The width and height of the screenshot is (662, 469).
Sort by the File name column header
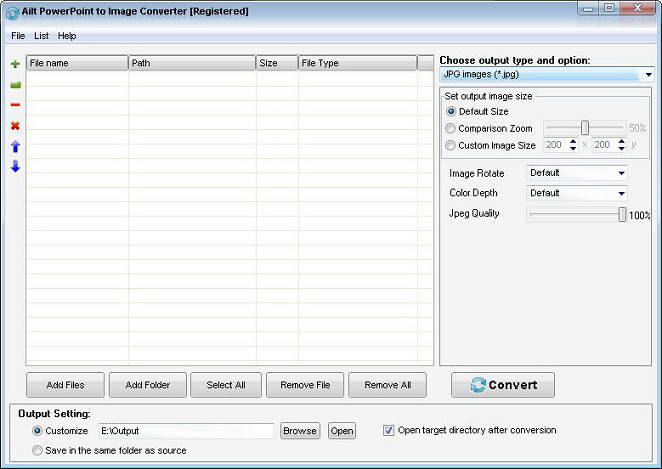pyautogui.click(x=77, y=63)
